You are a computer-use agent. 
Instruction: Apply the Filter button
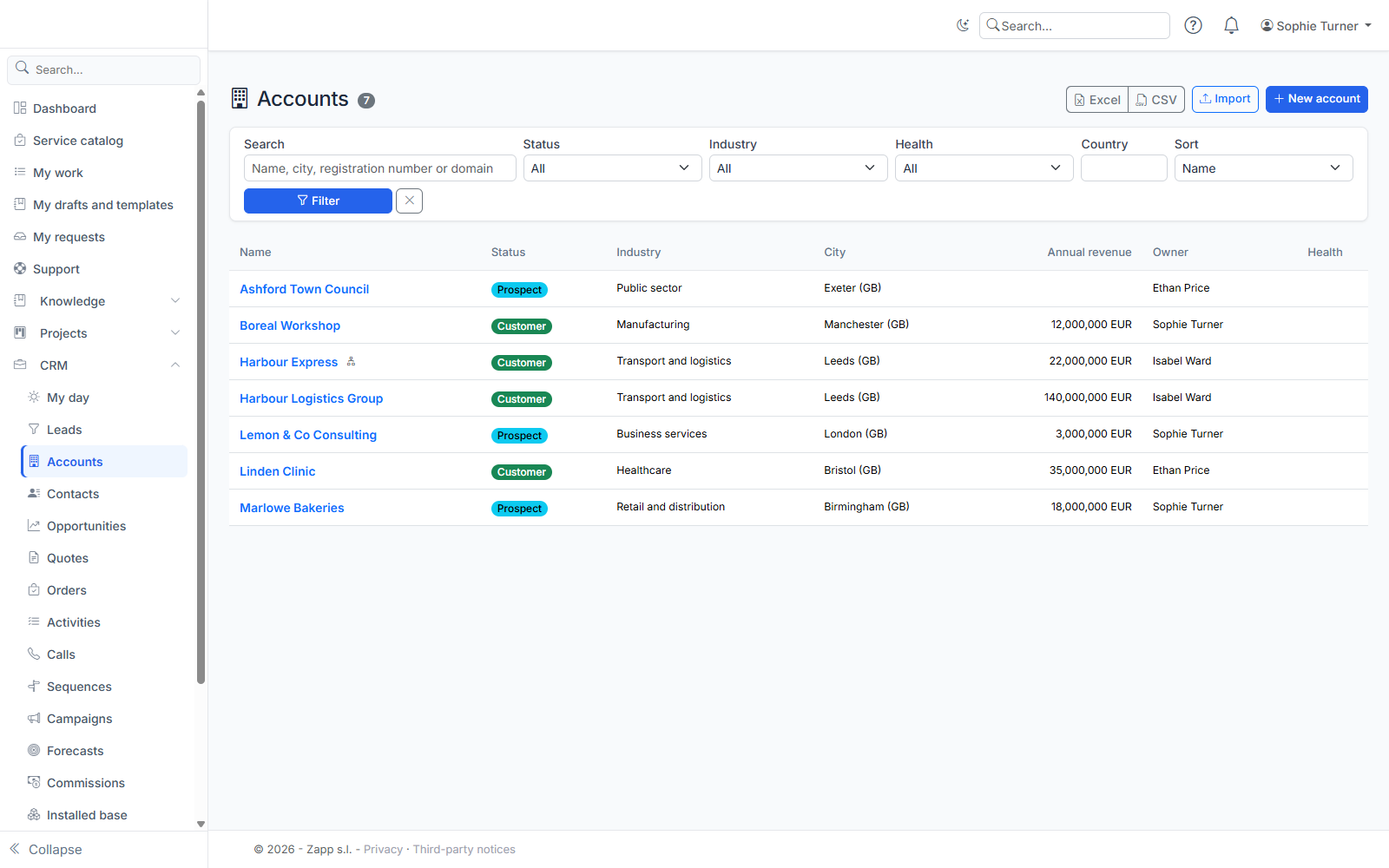pos(318,201)
